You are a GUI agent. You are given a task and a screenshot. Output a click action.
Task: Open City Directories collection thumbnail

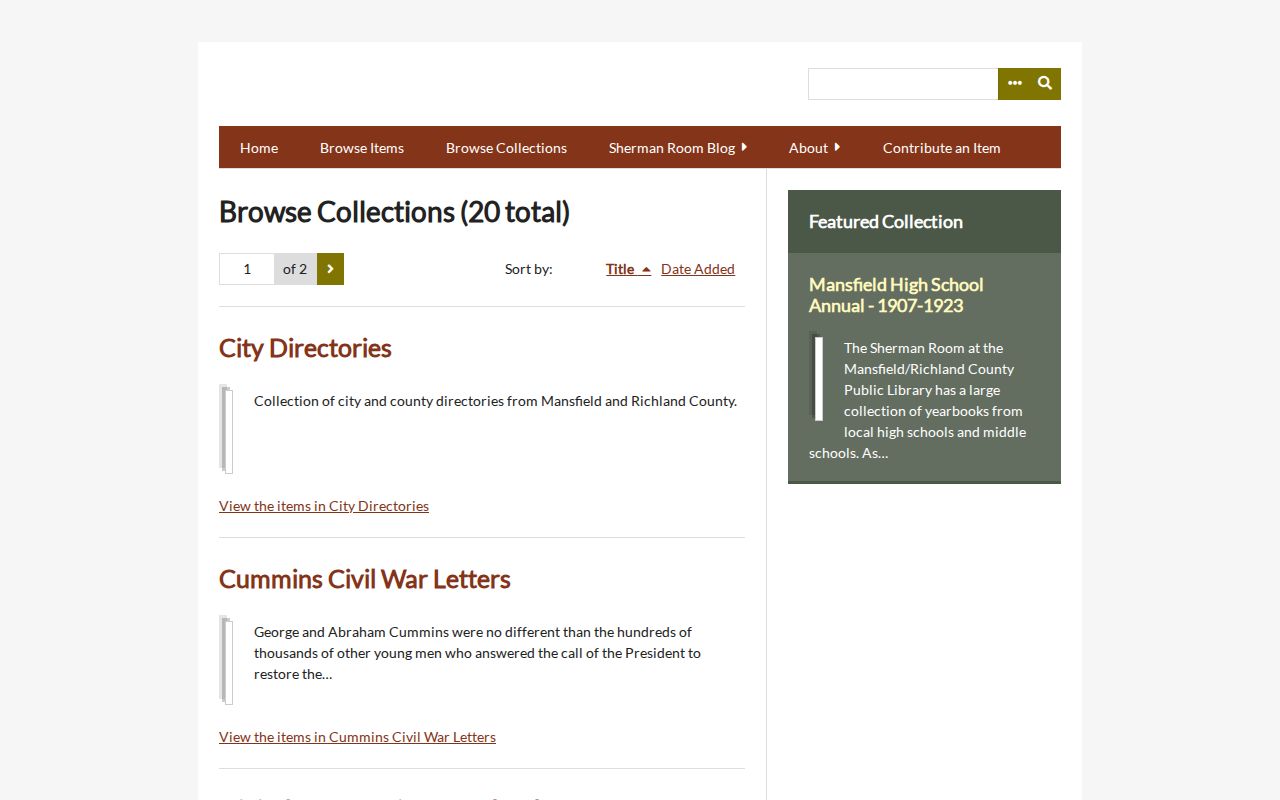(x=227, y=429)
